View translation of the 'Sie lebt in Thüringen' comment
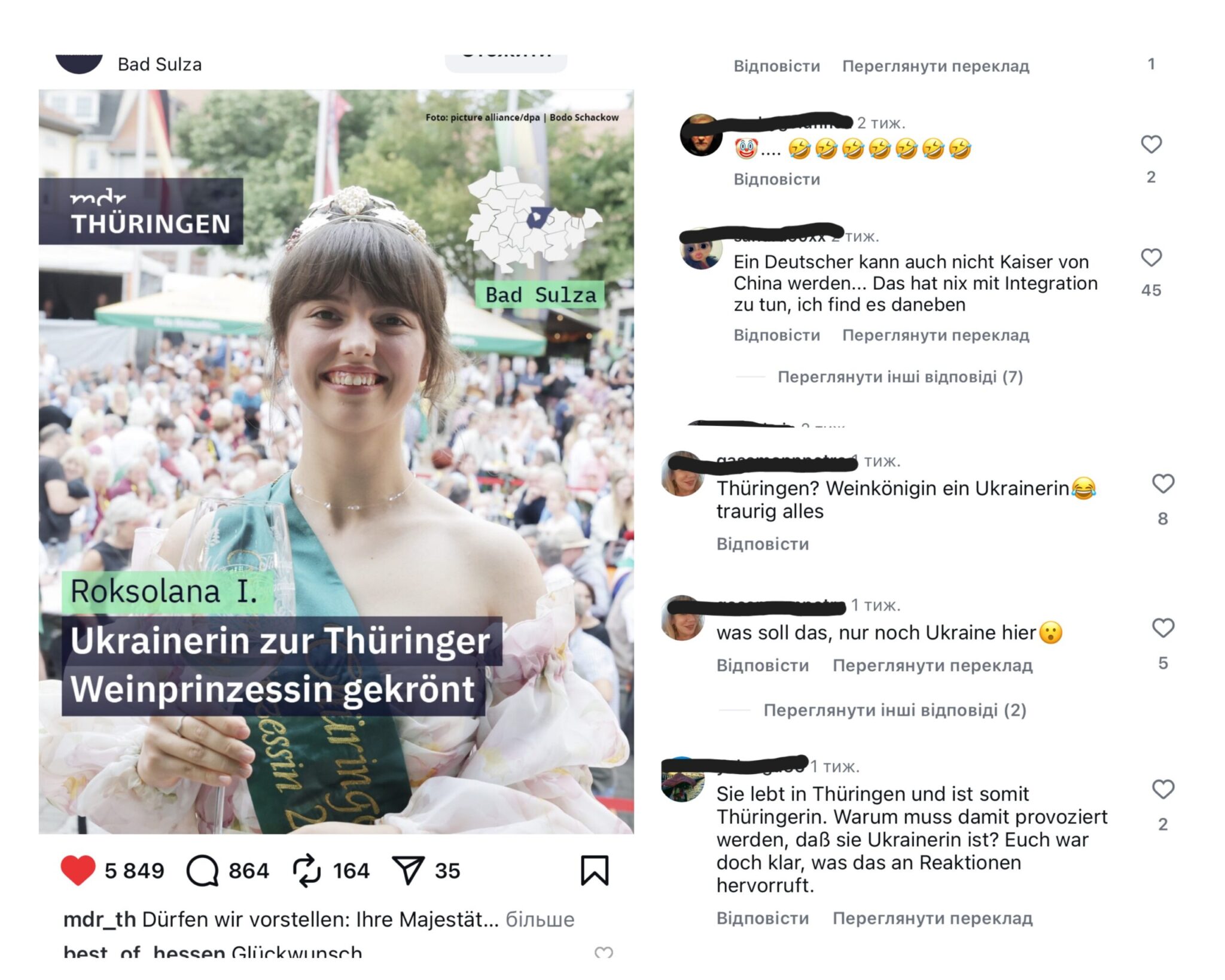This screenshot has height=980, width=1225. 933,918
